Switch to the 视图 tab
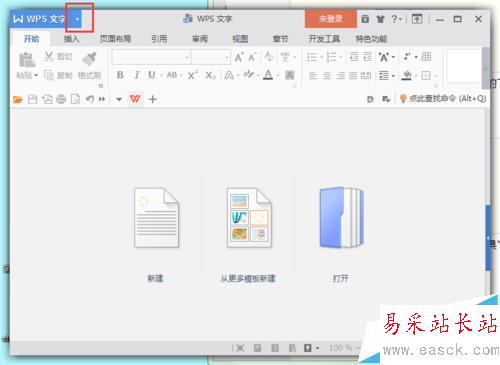The image size is (500, 365). click(x=240, y=39)
